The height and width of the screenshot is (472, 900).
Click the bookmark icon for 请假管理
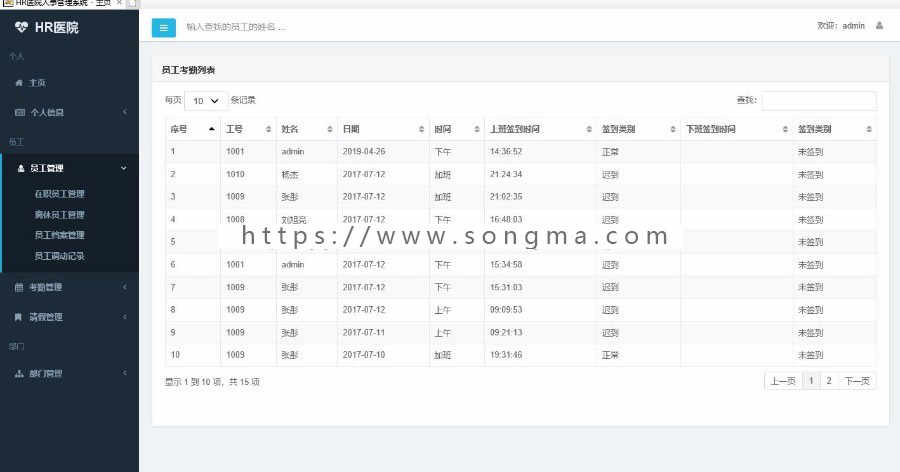(x=18, y=317)
